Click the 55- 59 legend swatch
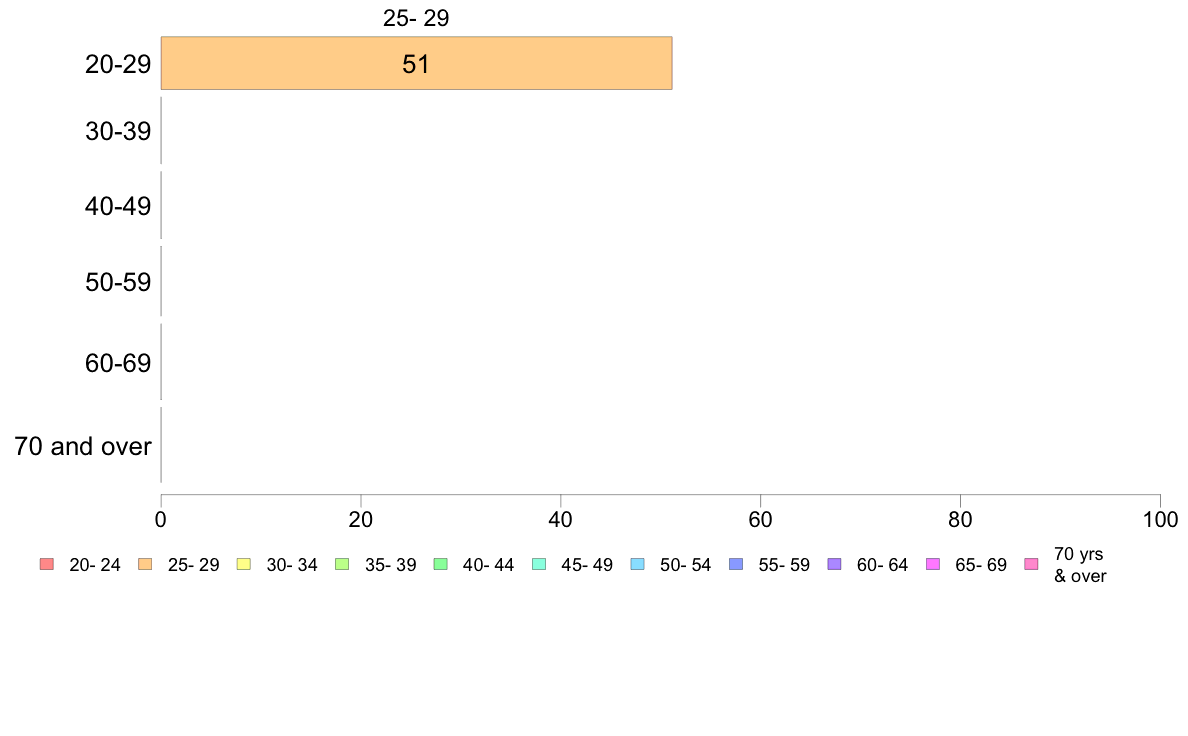This screenshot has height=736, width=1188. point(736,564)
